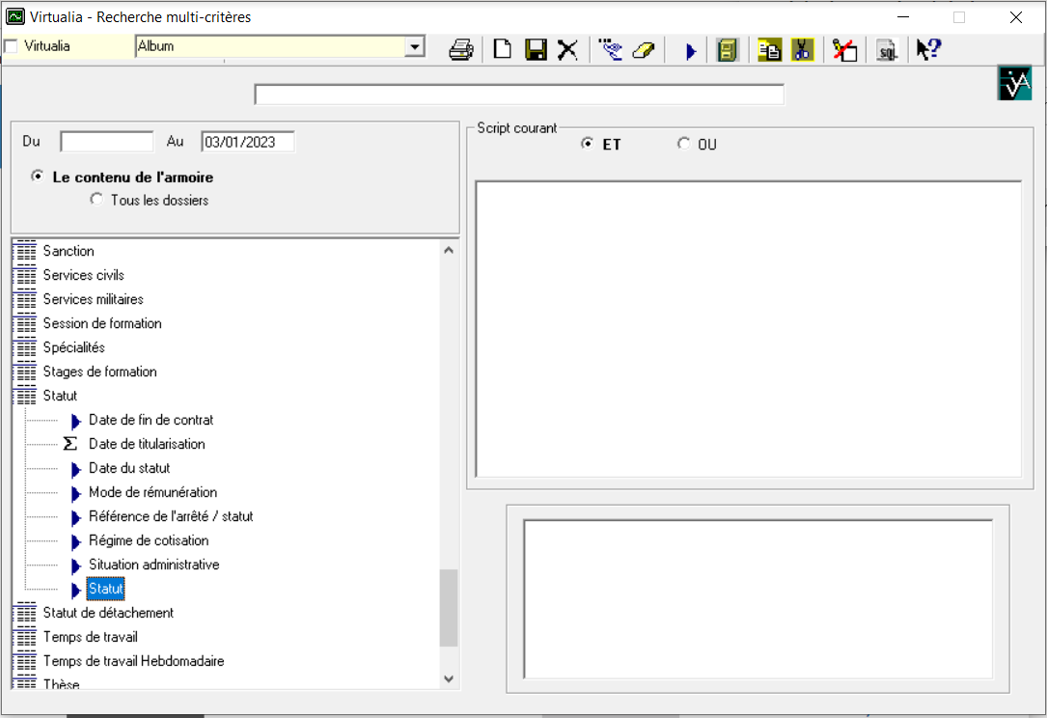Image resolution: width=1047 pixels, height=718 pixels.
Task: Click the tree list scrollbar down arrow
Action: tap(448, 679)
